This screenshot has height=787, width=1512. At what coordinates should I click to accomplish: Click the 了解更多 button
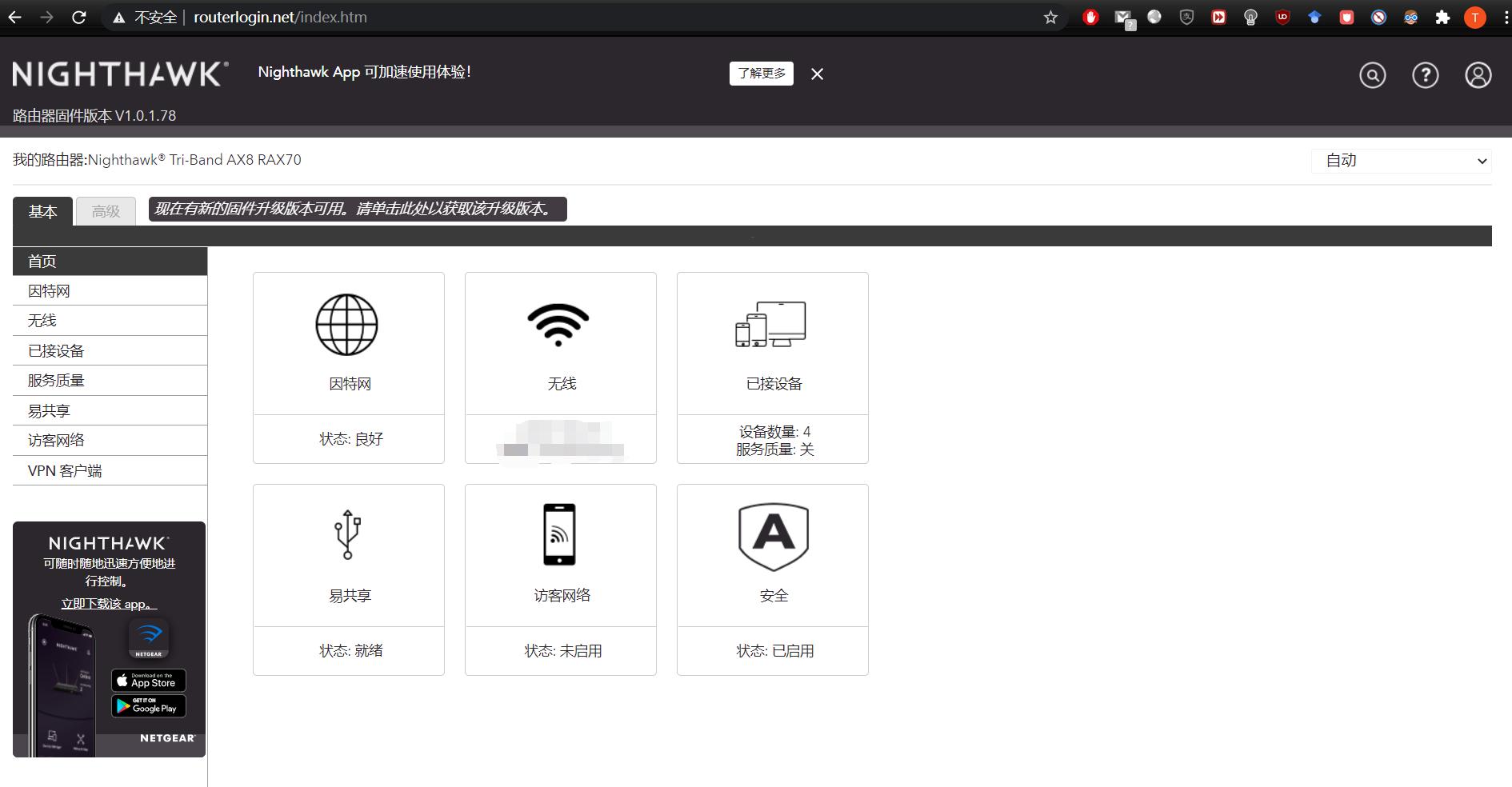pos(761,73)
